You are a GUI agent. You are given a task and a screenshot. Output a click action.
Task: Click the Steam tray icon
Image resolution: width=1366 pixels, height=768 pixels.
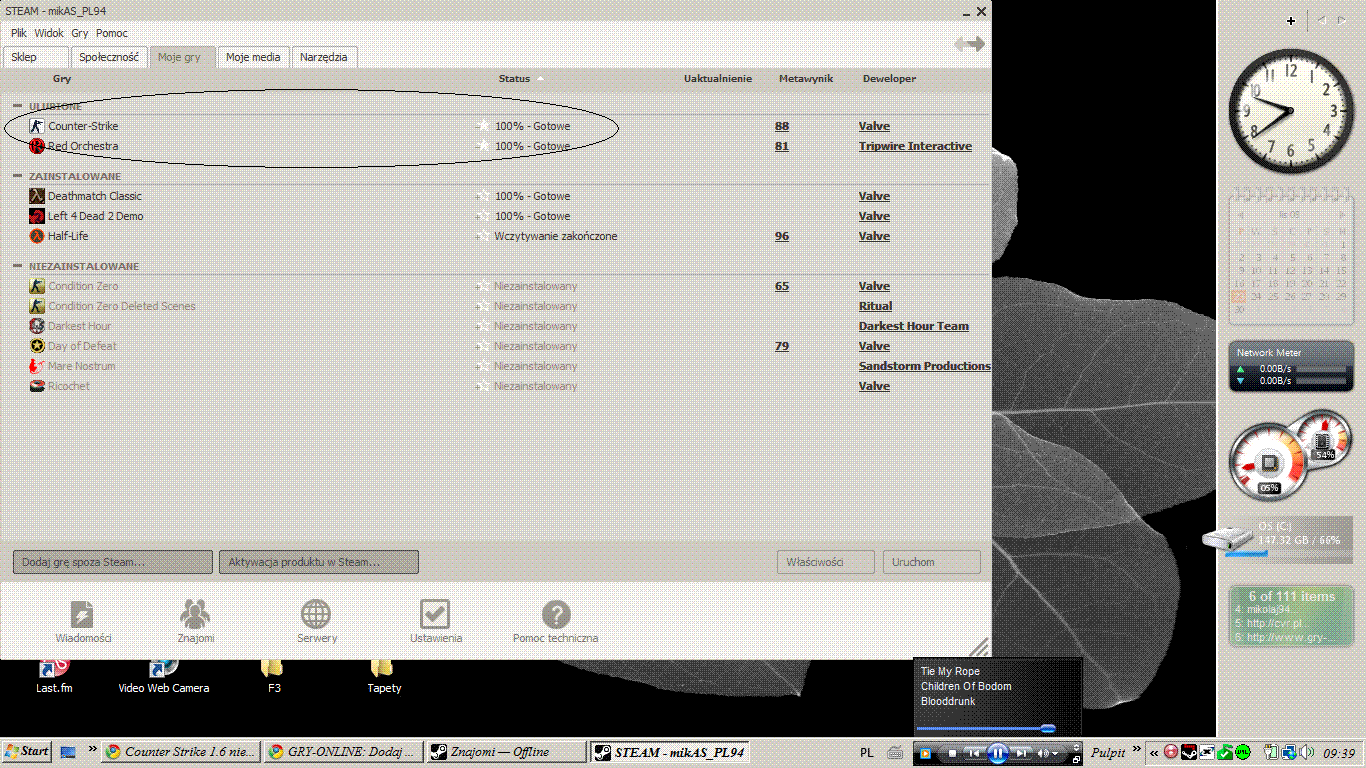tap(1188, 752)
